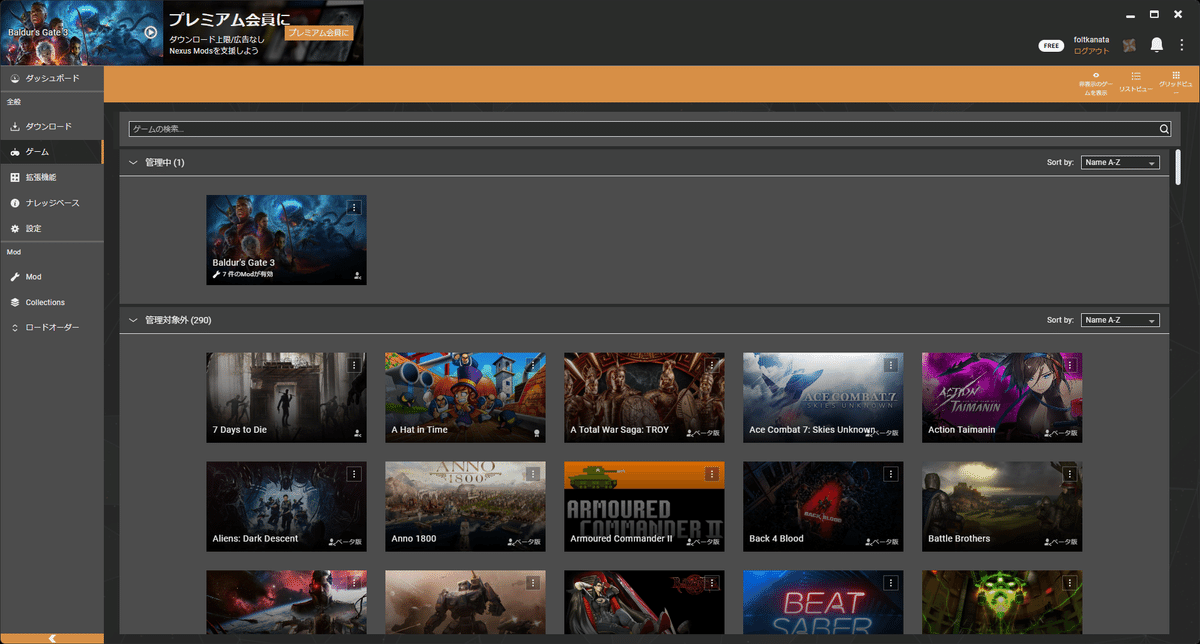1200x644 pixels.
Task: Open Sort by dropdown for 管理対象外 section
Action: pos(1120,320)
